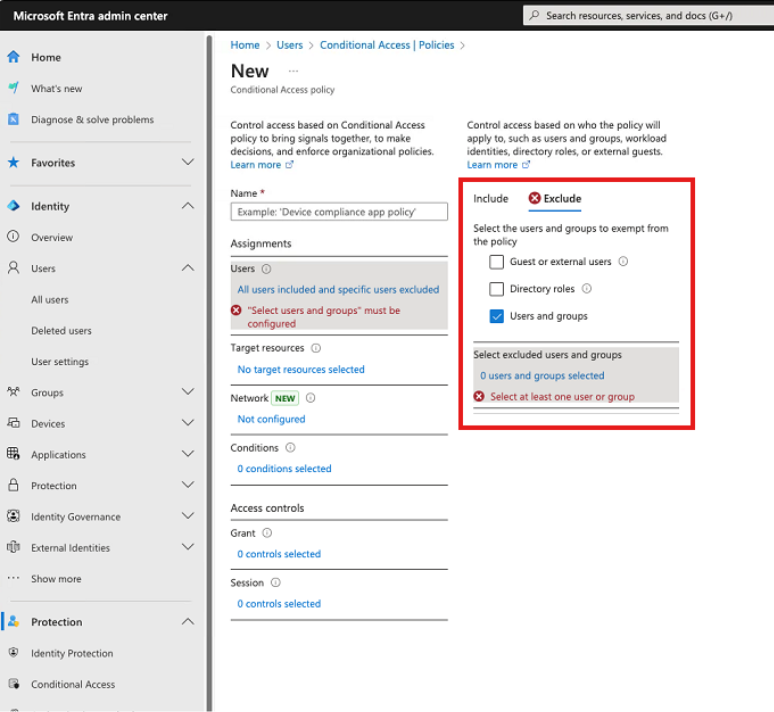Uncheck the Users and groups checkbox
774x712 pixels.
[496, 316]
